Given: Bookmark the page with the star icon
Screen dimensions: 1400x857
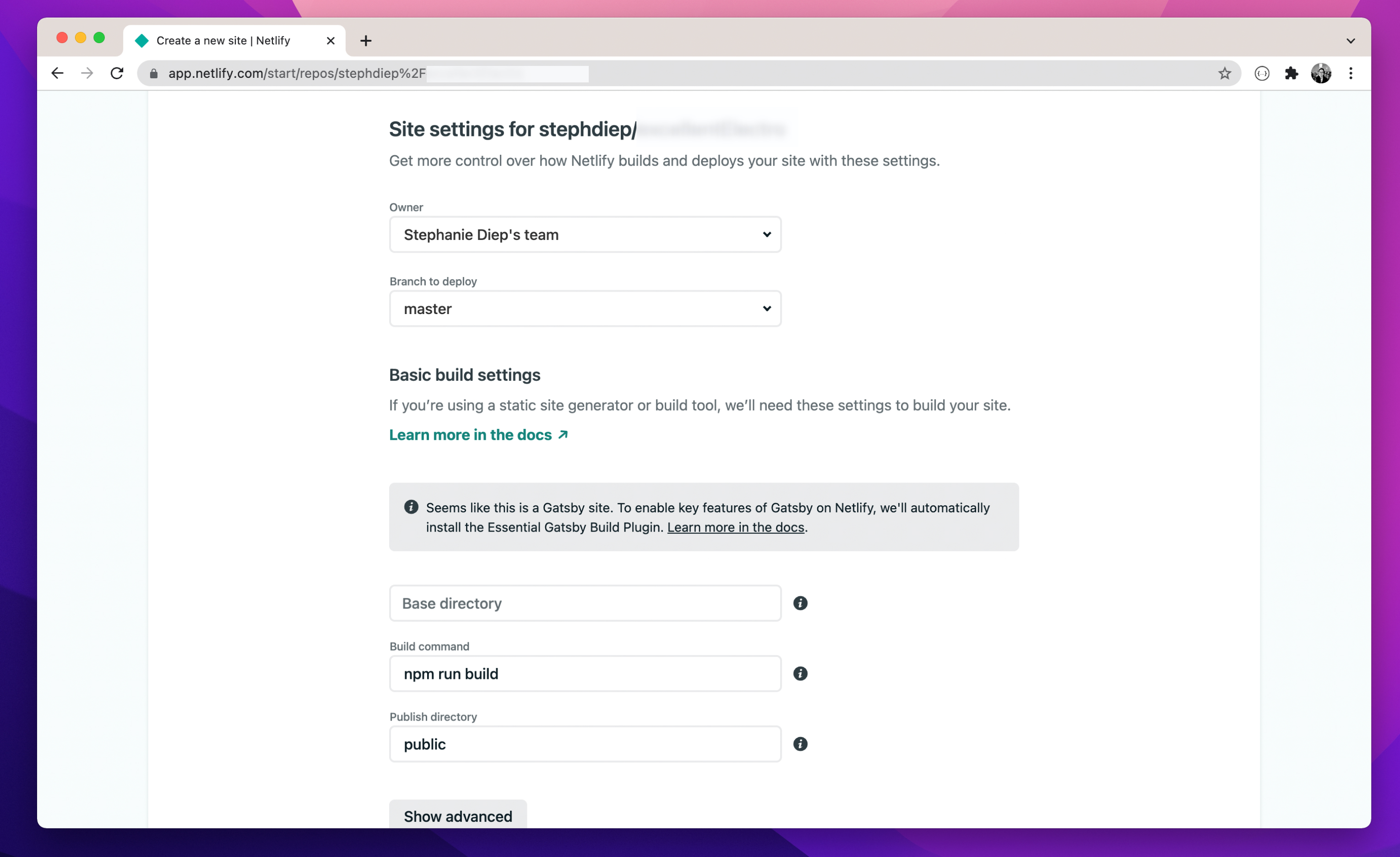Looking at the screenshot, I should click(1225, 73).
